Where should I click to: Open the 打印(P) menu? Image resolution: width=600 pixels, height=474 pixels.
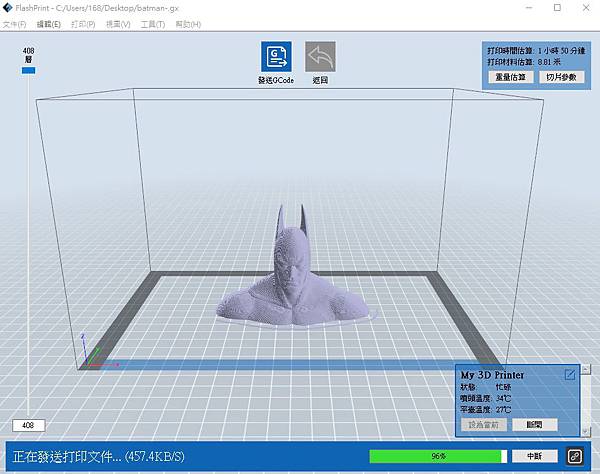click(x=83, y=24)
